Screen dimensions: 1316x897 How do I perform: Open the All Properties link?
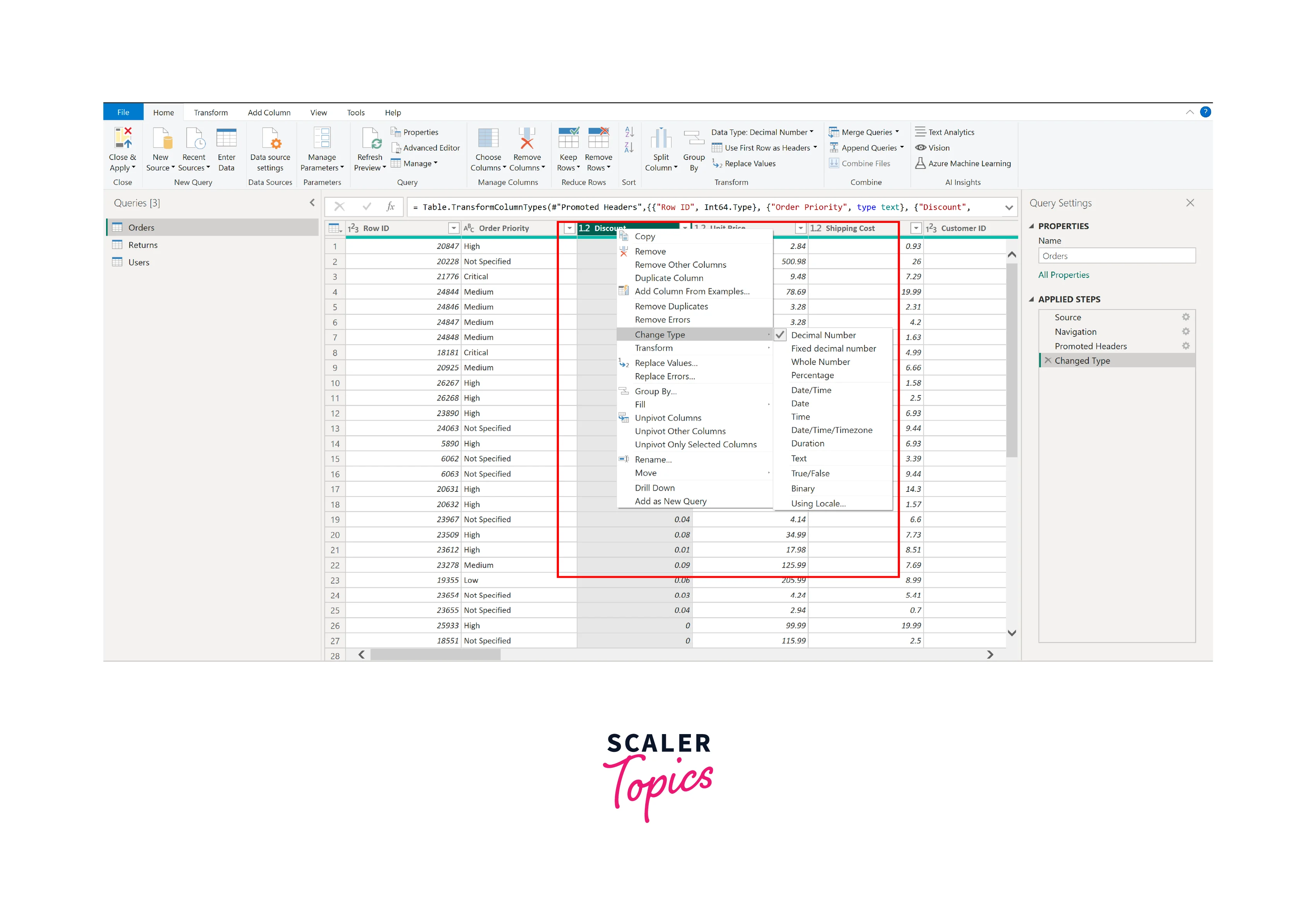[1064, 275]
